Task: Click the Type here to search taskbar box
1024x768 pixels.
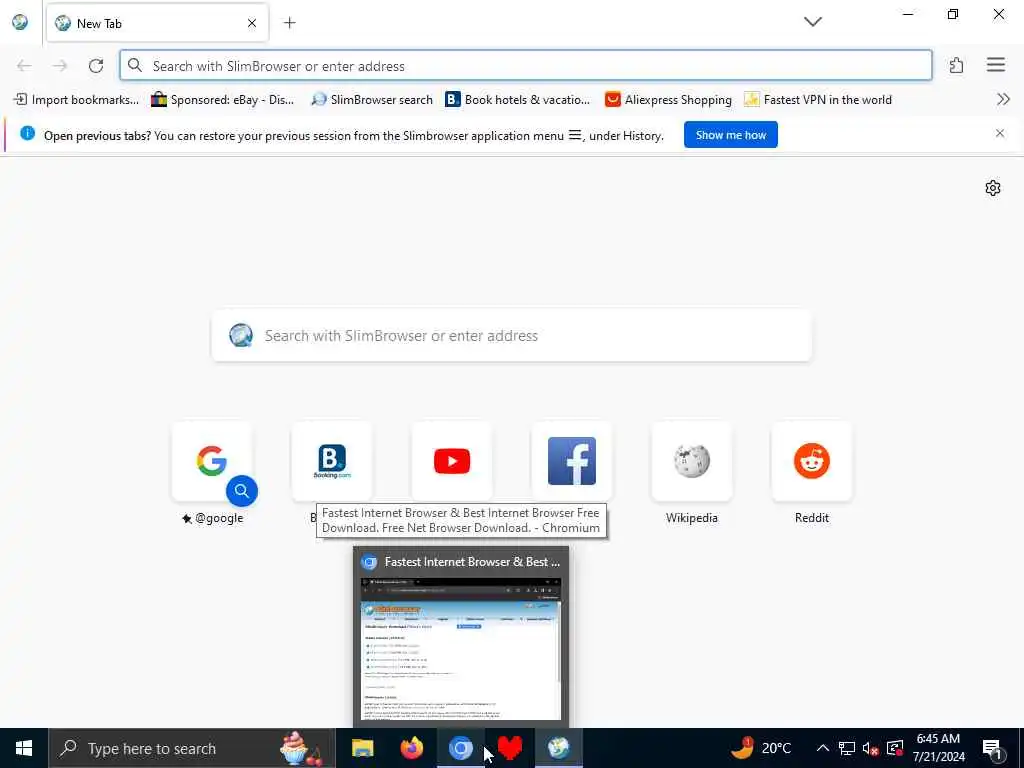Action: click(192, 748)
